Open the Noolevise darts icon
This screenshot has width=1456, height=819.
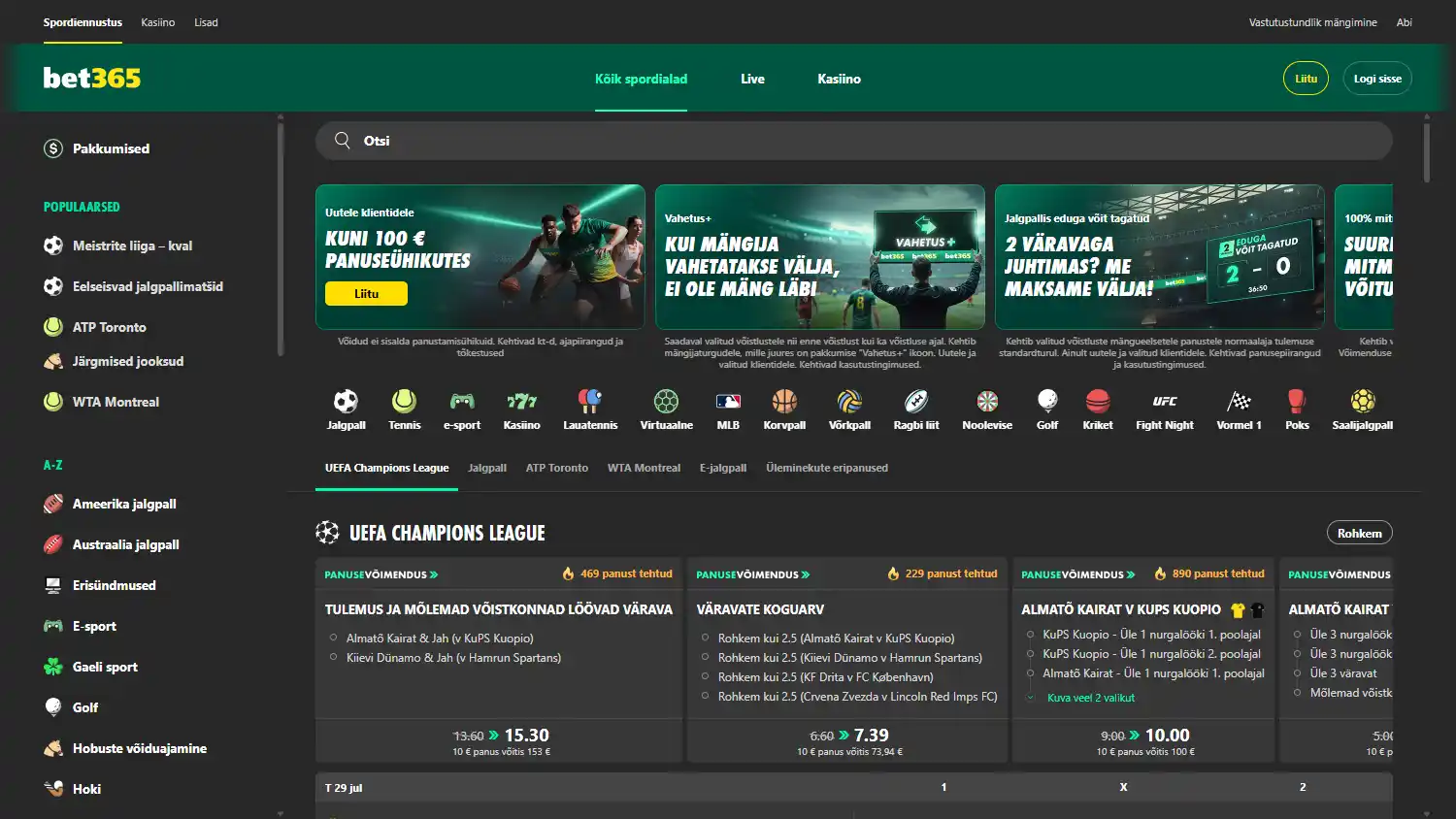coord(987,401)
